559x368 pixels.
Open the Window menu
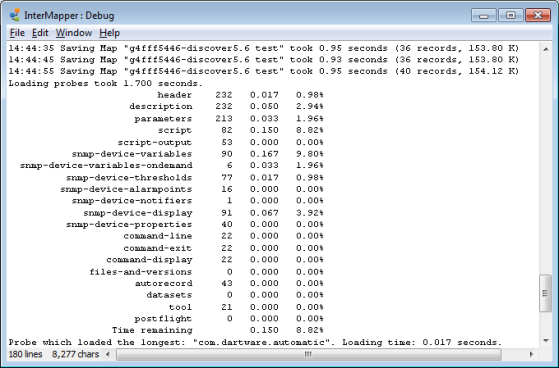click(74, 33)
